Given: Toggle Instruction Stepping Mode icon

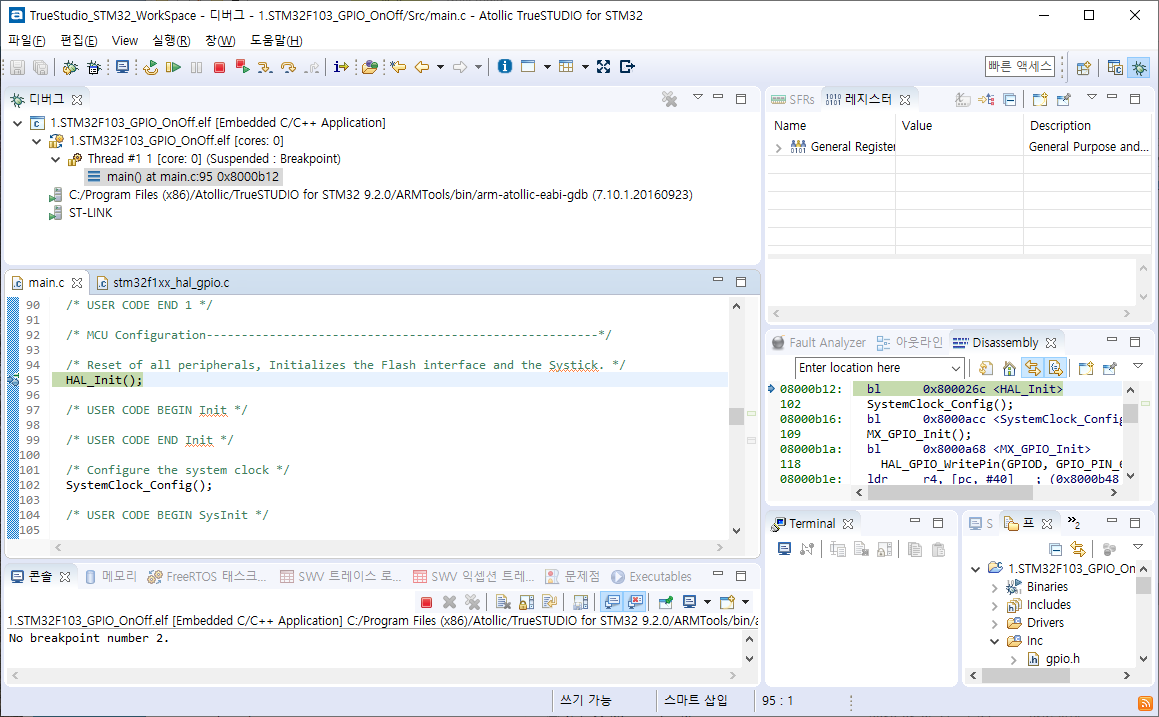Looking at the screenshot, I should pos(340,67).
